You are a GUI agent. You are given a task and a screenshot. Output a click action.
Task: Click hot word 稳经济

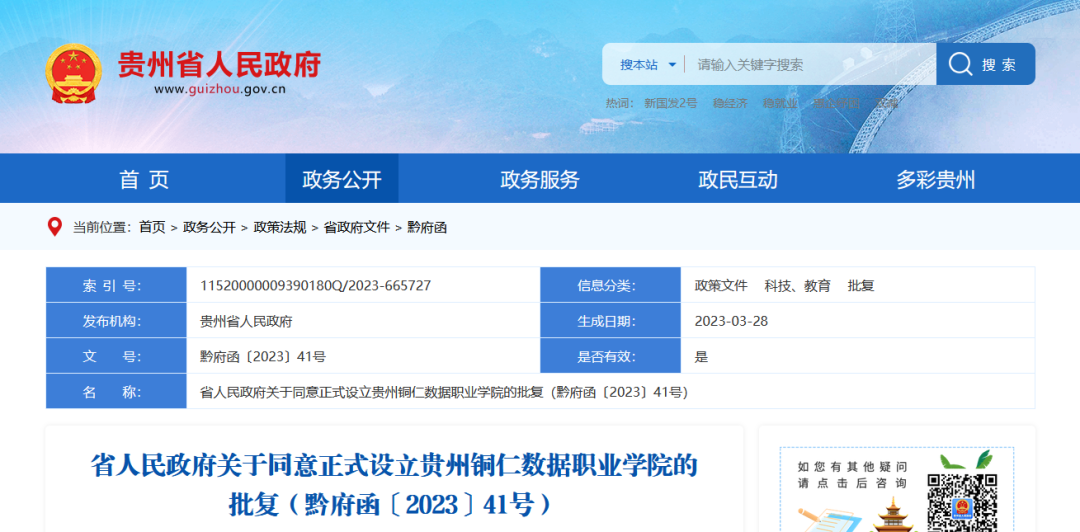(729, 103)
